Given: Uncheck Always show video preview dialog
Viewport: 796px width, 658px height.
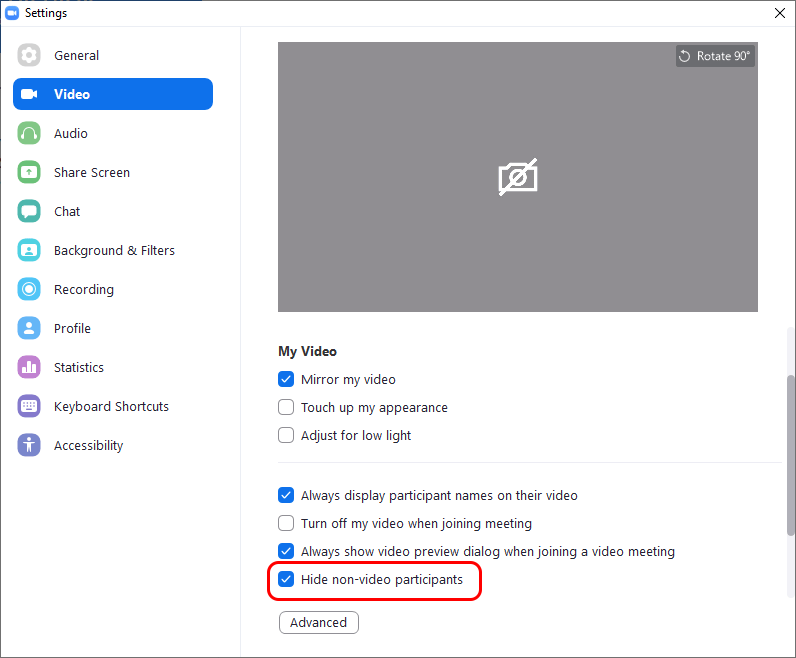Looking at the screenshot, I should [286, 551].
